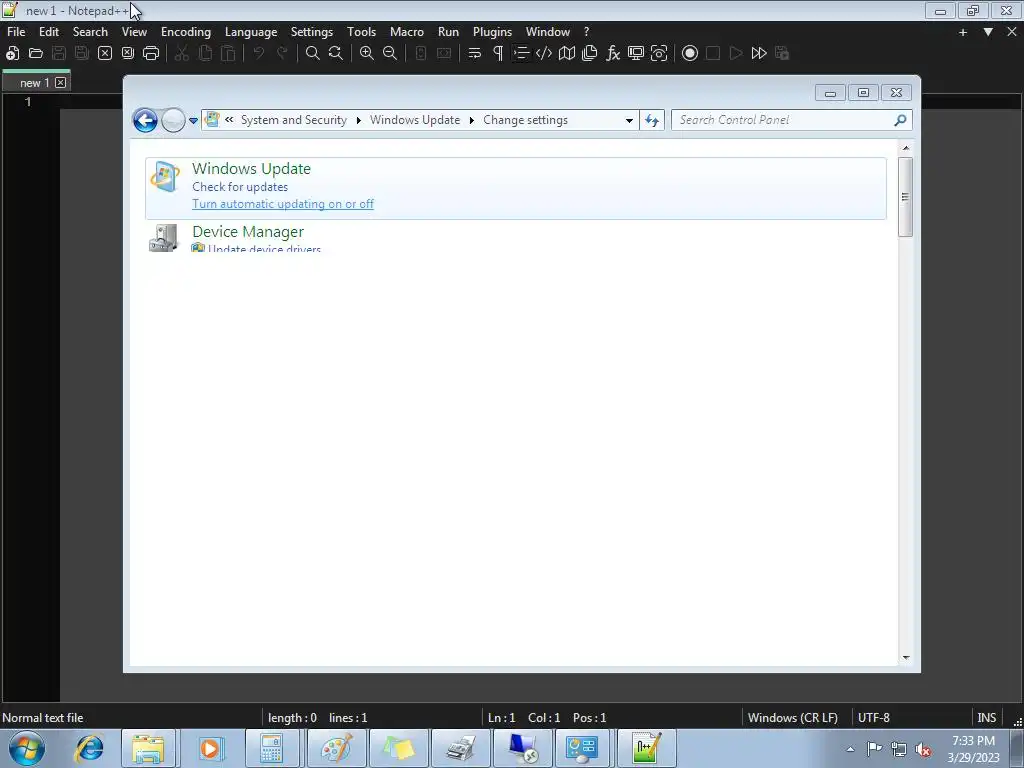Screen dimensions: 1024x768
Task: Open the Plugins menu in Notepad++
Action: 492,31
